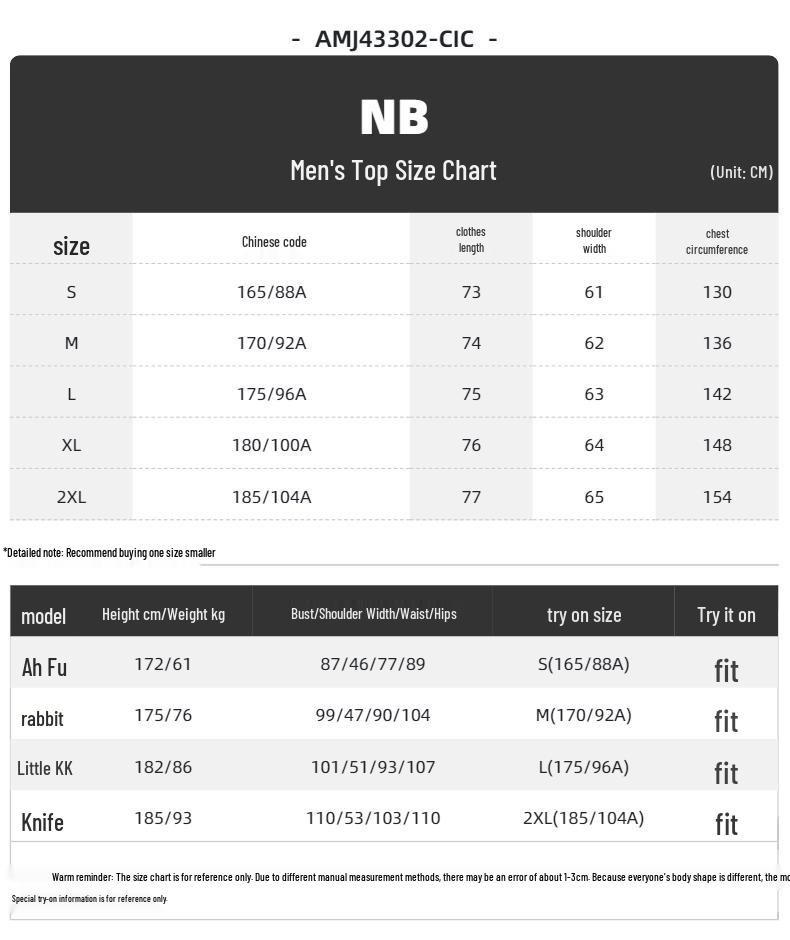Click the S size row label

point(71,292)
